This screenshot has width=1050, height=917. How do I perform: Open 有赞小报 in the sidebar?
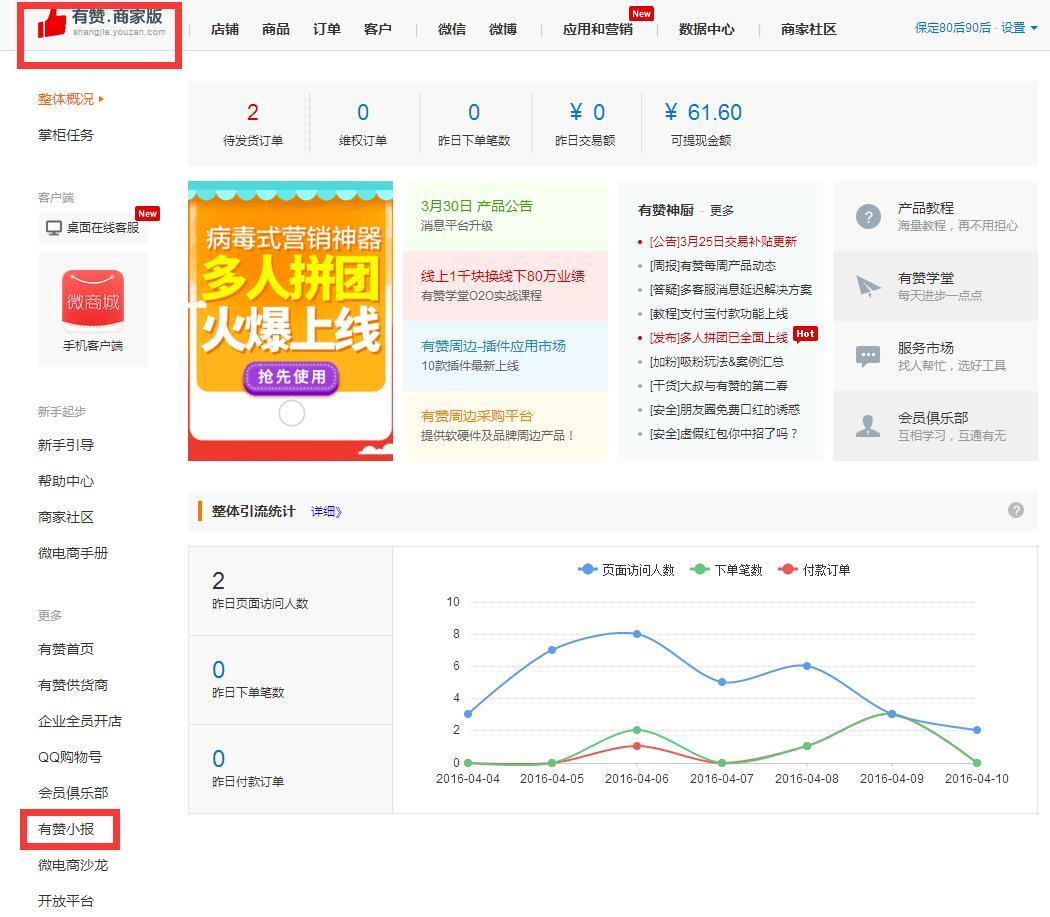[x=66, y=829]
